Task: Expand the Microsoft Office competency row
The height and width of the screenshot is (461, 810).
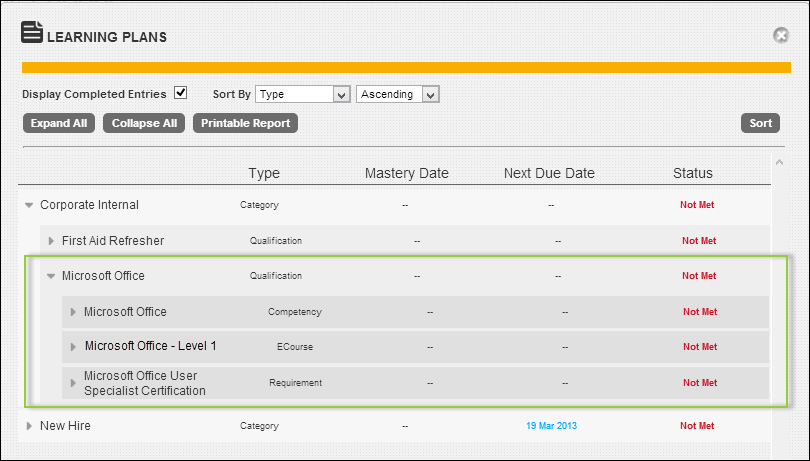Action: [x=73, y=312]
